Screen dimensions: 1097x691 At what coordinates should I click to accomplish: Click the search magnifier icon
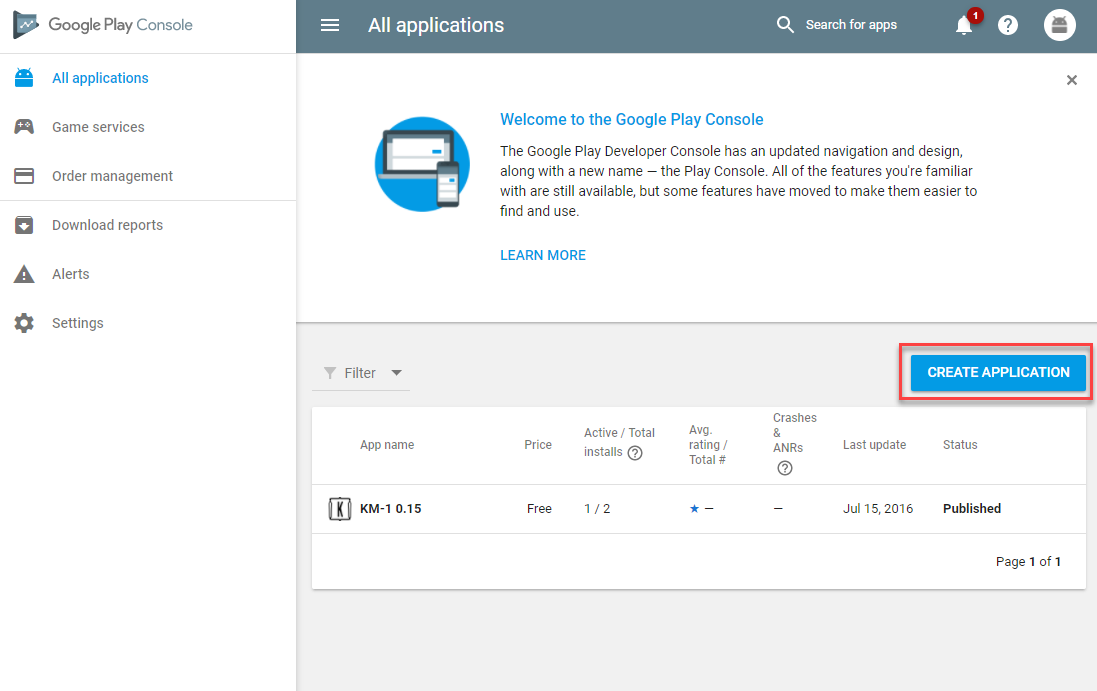point(785,25)
